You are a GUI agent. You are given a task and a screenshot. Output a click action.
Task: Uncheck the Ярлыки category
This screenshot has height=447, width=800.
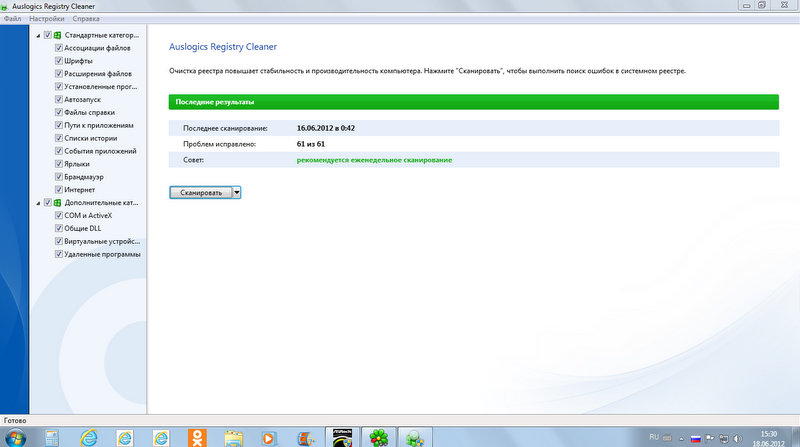(59, 164)
